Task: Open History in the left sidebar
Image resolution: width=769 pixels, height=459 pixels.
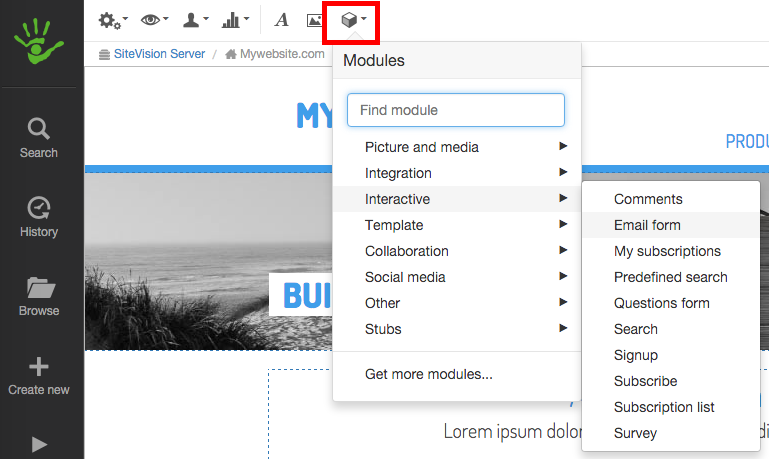Action: [x=39, y=217]
